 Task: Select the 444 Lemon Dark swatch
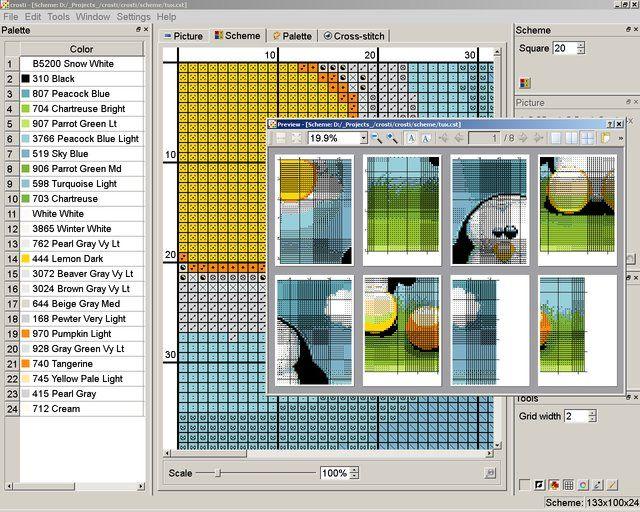pos(25,258)
